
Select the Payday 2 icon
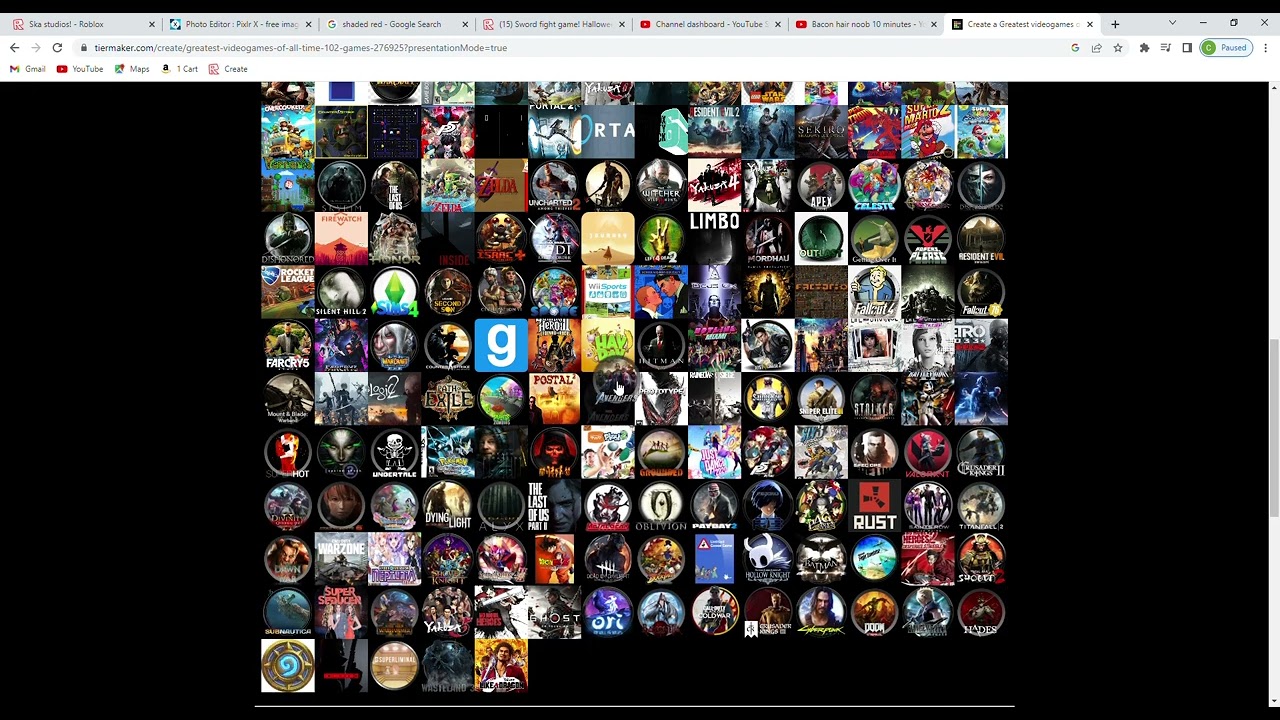[x=714, y=506]
